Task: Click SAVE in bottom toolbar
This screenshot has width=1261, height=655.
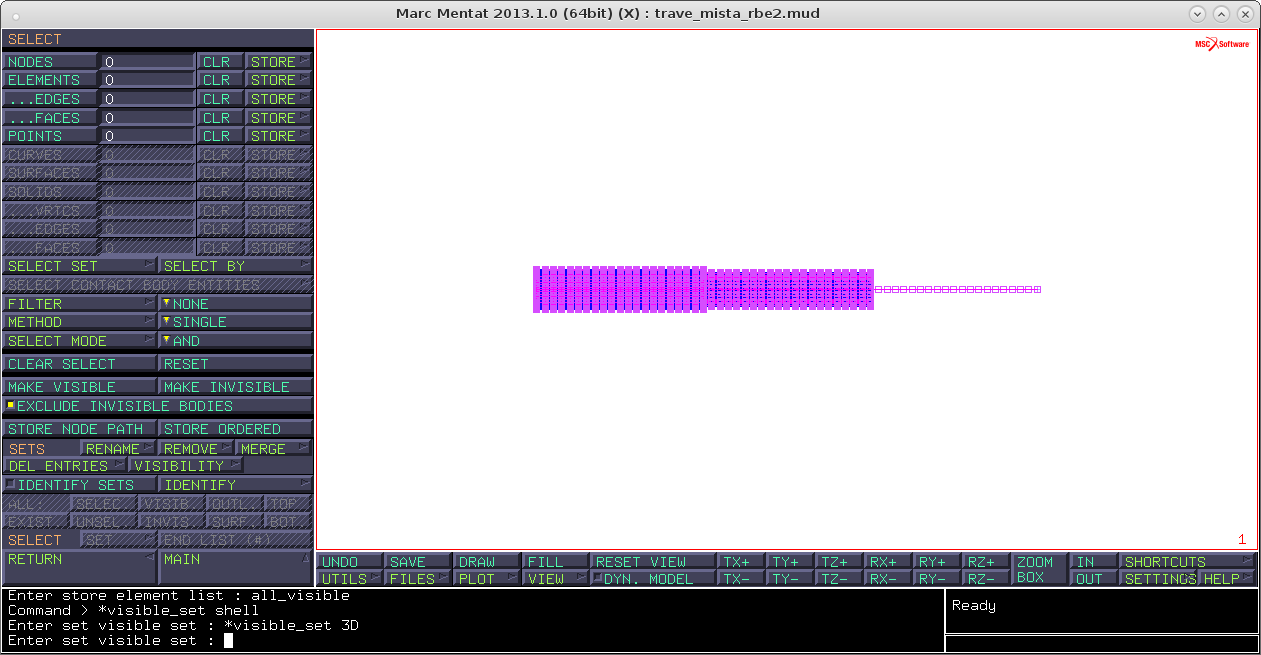Action: click(418, 562)
